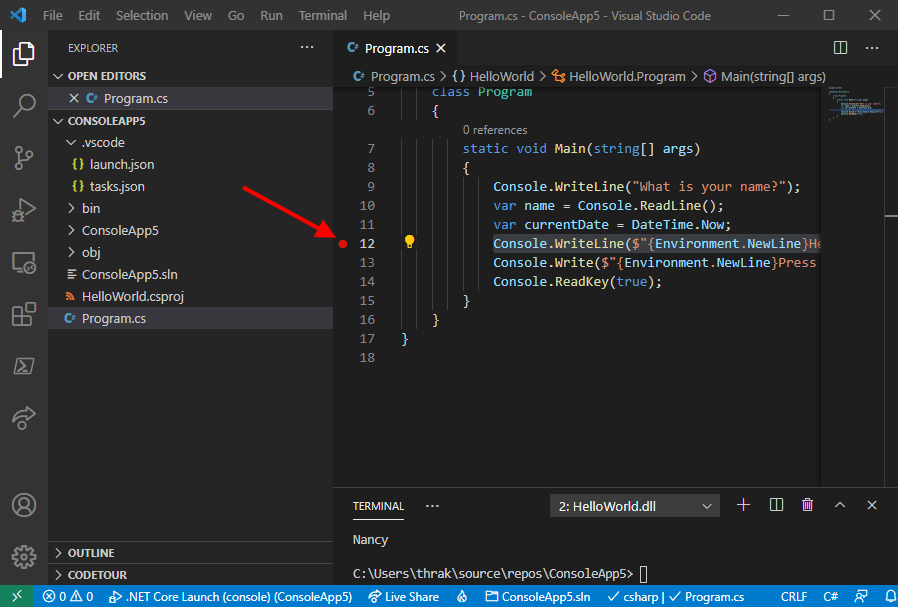This screenshot has height=607, width=898.
Task: Click the CRLF indicator in the status bar
Action: coord(793,595)
